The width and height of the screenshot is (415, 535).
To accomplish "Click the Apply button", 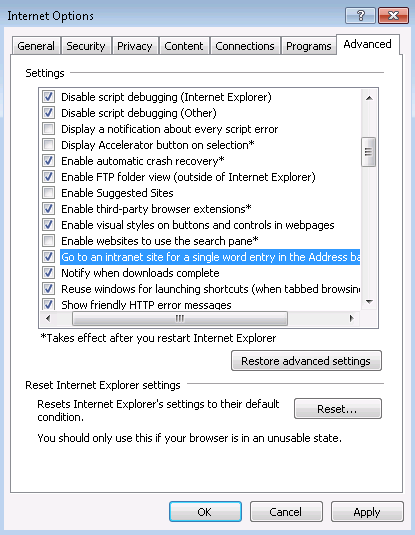I will pos(367,512).
